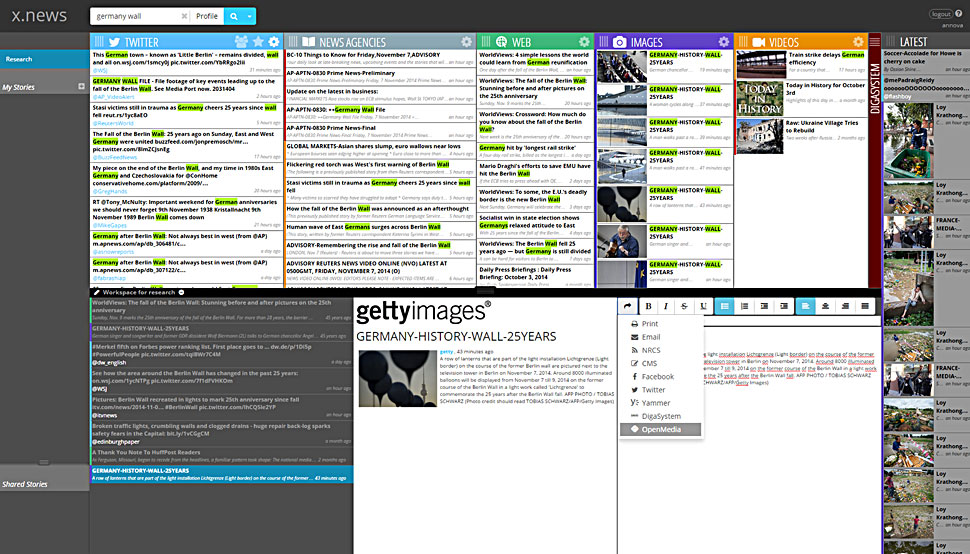Click the Twitter column settings gear
Screen dimensions: 970x554
click(274, 42)
